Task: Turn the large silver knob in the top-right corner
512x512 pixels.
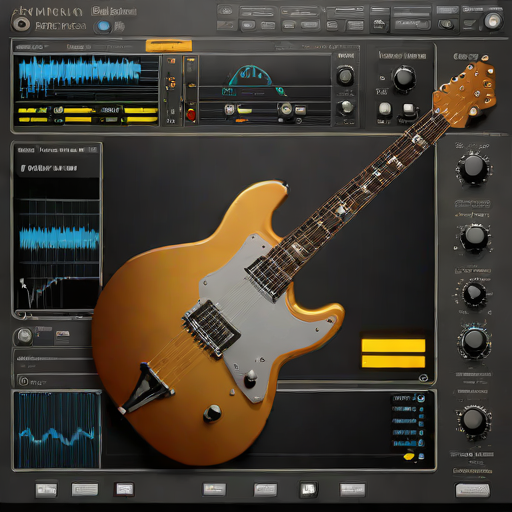Action: (492, 22)
